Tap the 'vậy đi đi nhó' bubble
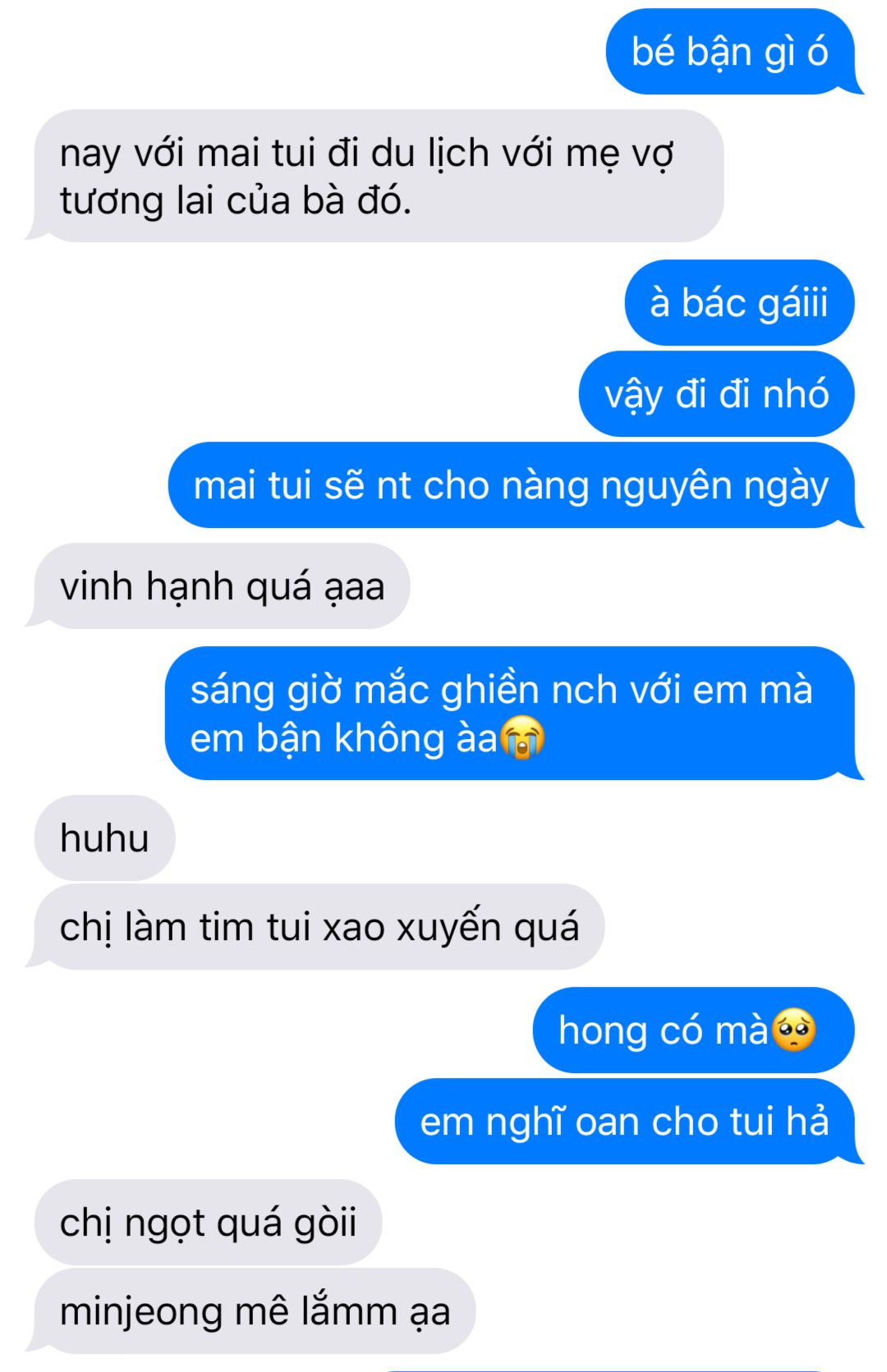The image size is (887, 1372). point(716,394)
